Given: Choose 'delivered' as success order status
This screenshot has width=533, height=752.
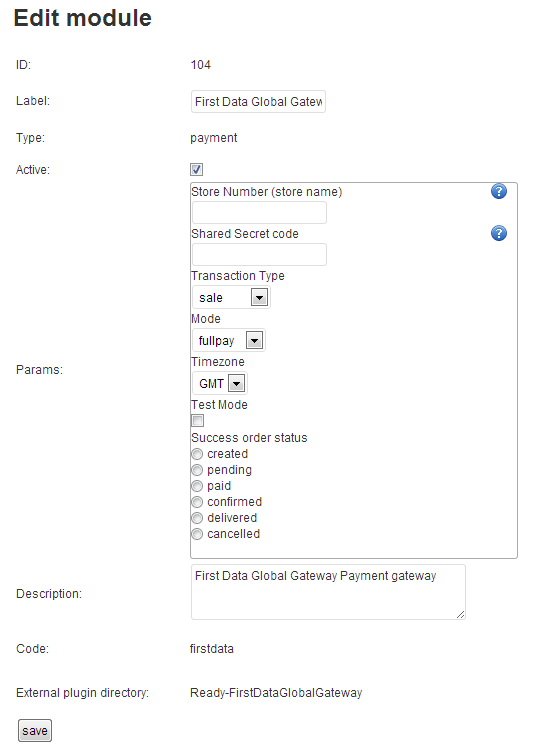Looking at the screenshot, I should click(197, 518).
